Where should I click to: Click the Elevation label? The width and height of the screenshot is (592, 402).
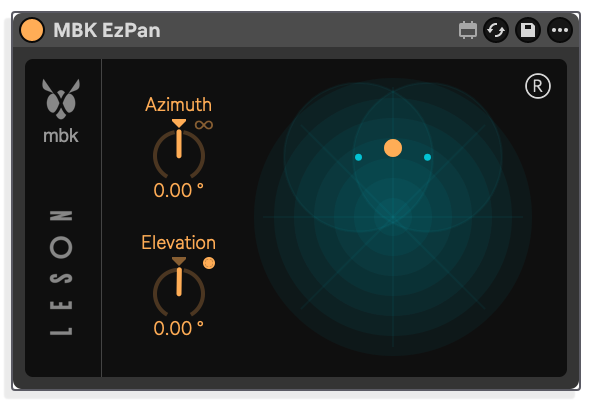(179, 243)
